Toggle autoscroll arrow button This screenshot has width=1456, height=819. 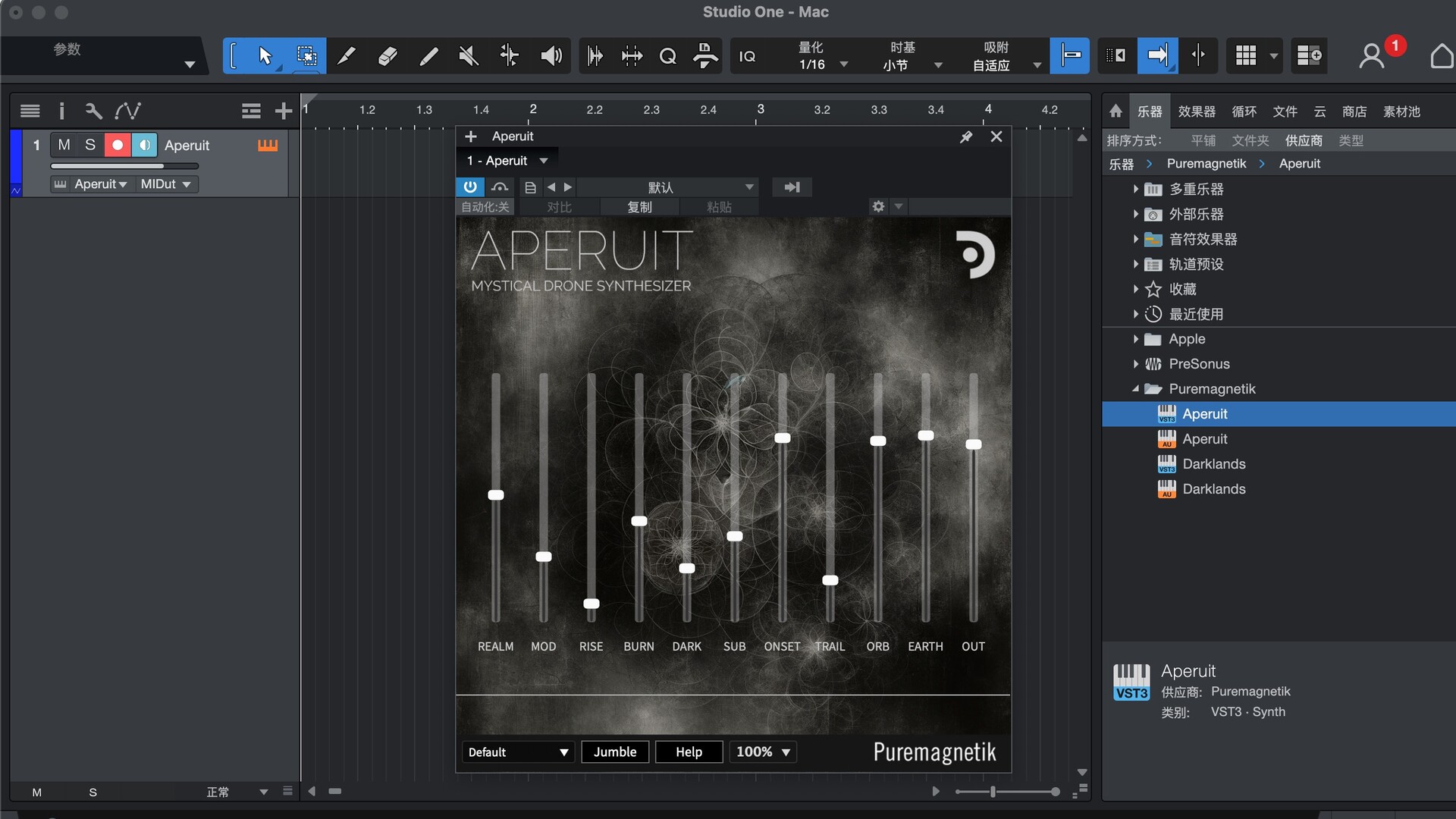click(1158, 55)
